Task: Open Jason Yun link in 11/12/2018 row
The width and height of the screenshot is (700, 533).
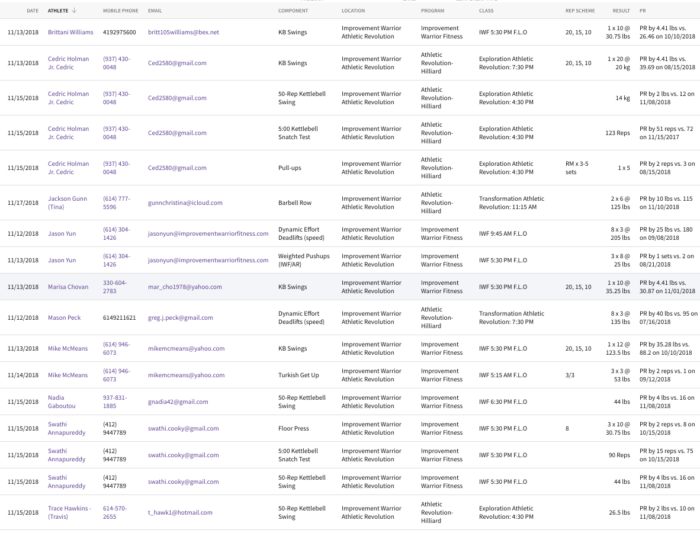Action: pos(62,233)
